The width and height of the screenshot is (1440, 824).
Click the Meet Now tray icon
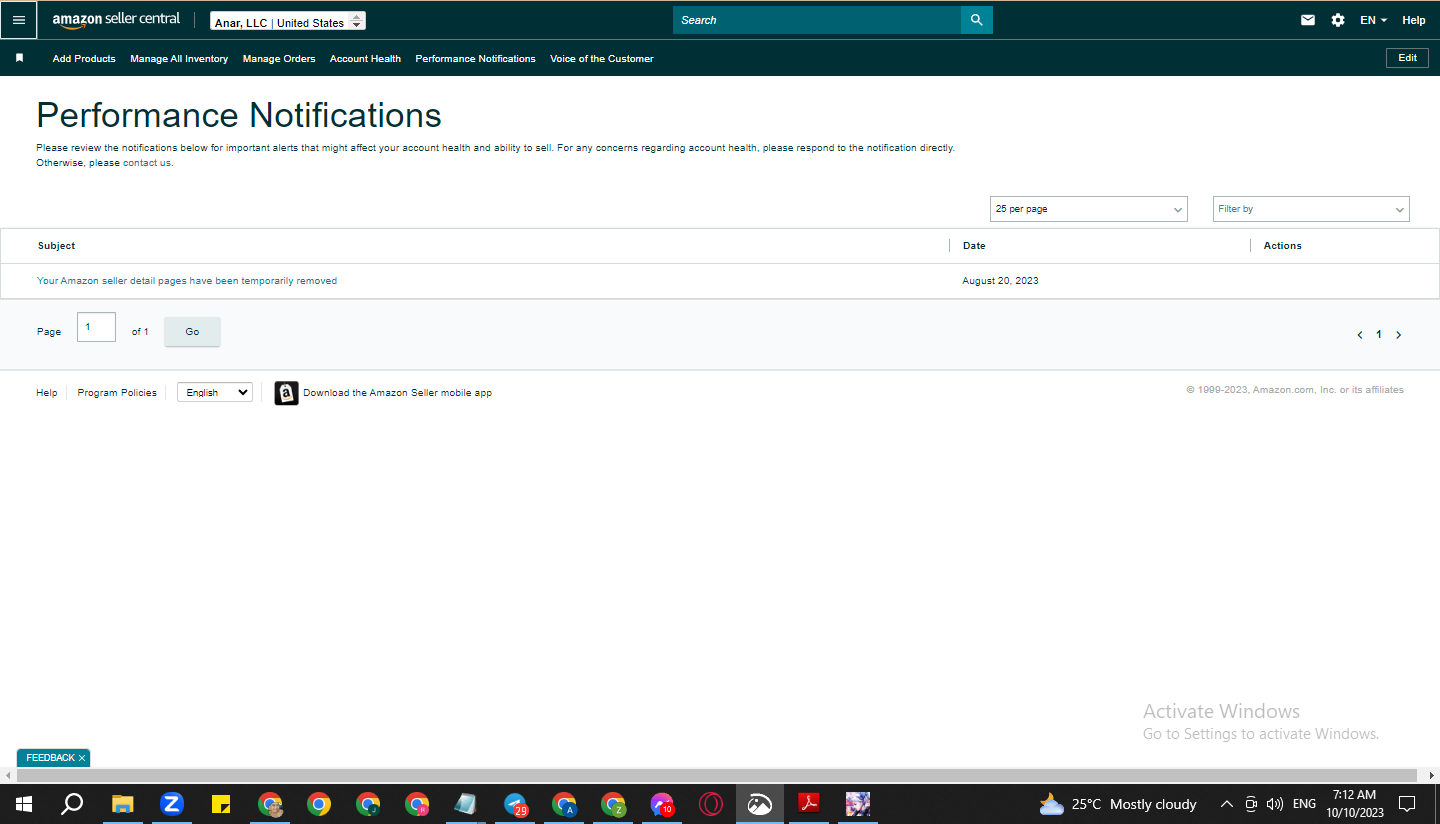[1251, 804]
